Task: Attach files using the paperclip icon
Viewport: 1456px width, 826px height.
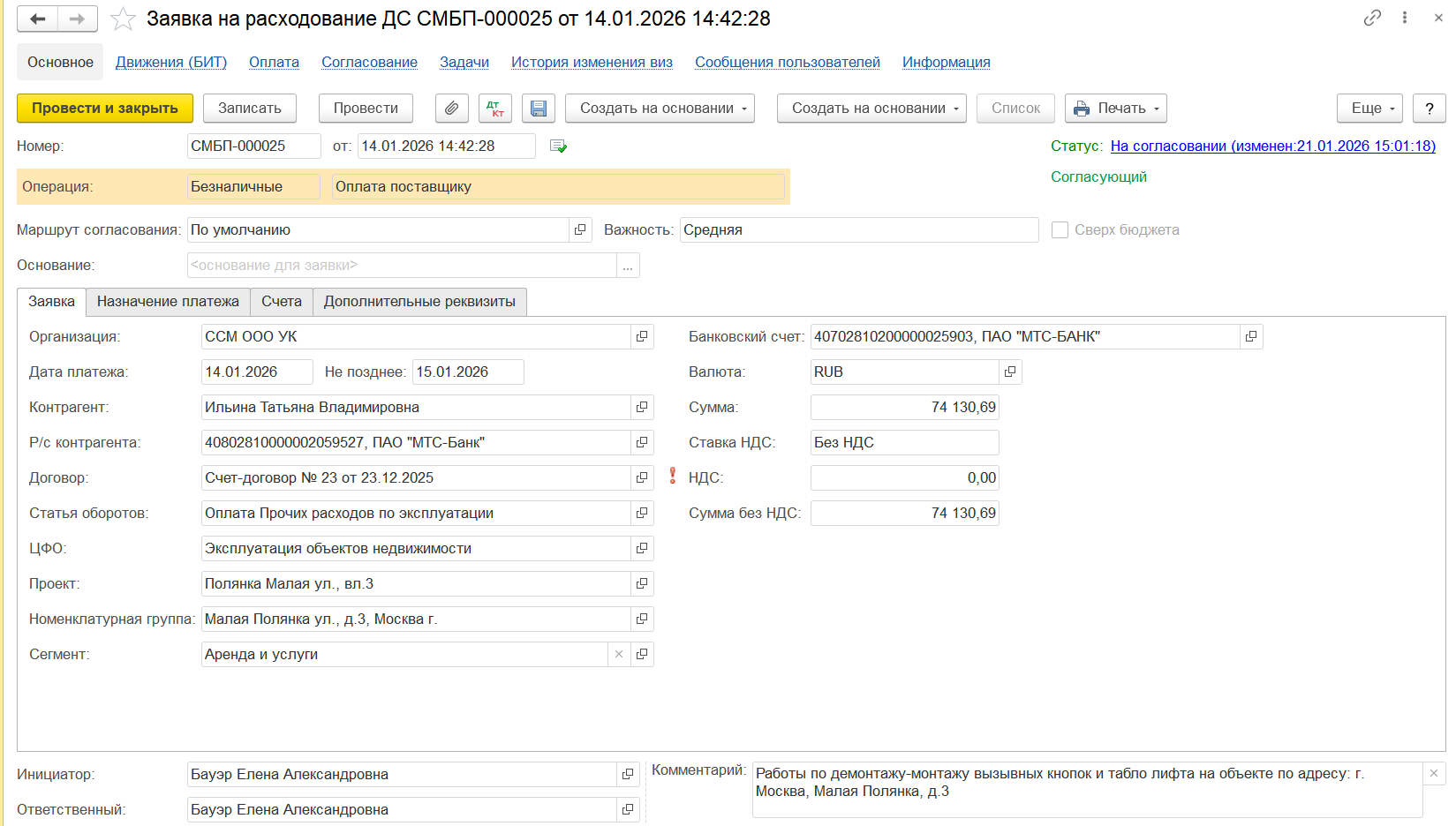Action: (451, 109)
